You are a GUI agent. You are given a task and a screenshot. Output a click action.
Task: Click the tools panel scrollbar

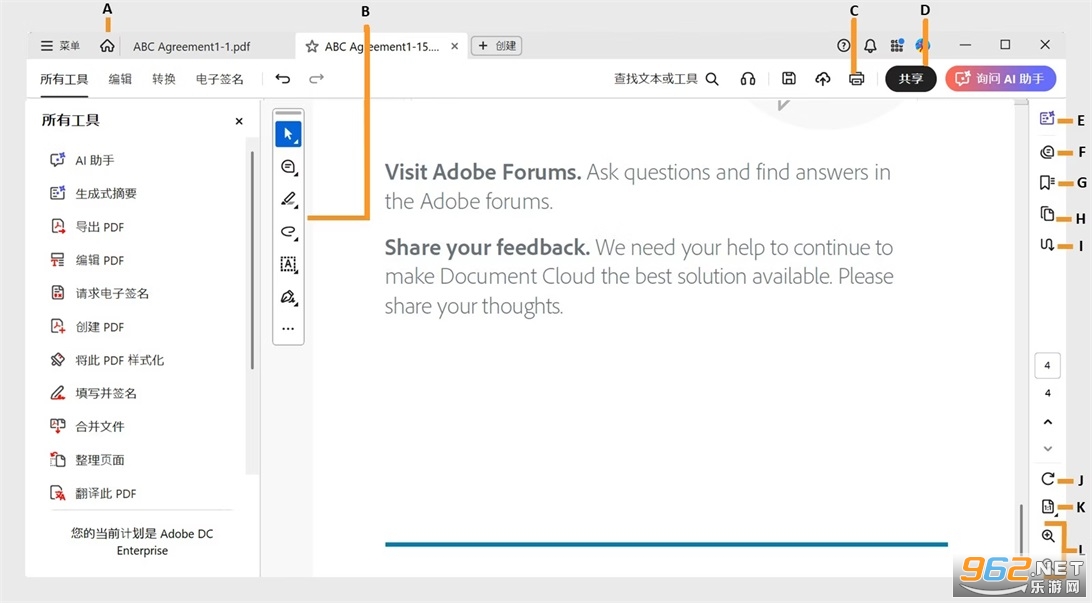[252, 260]
